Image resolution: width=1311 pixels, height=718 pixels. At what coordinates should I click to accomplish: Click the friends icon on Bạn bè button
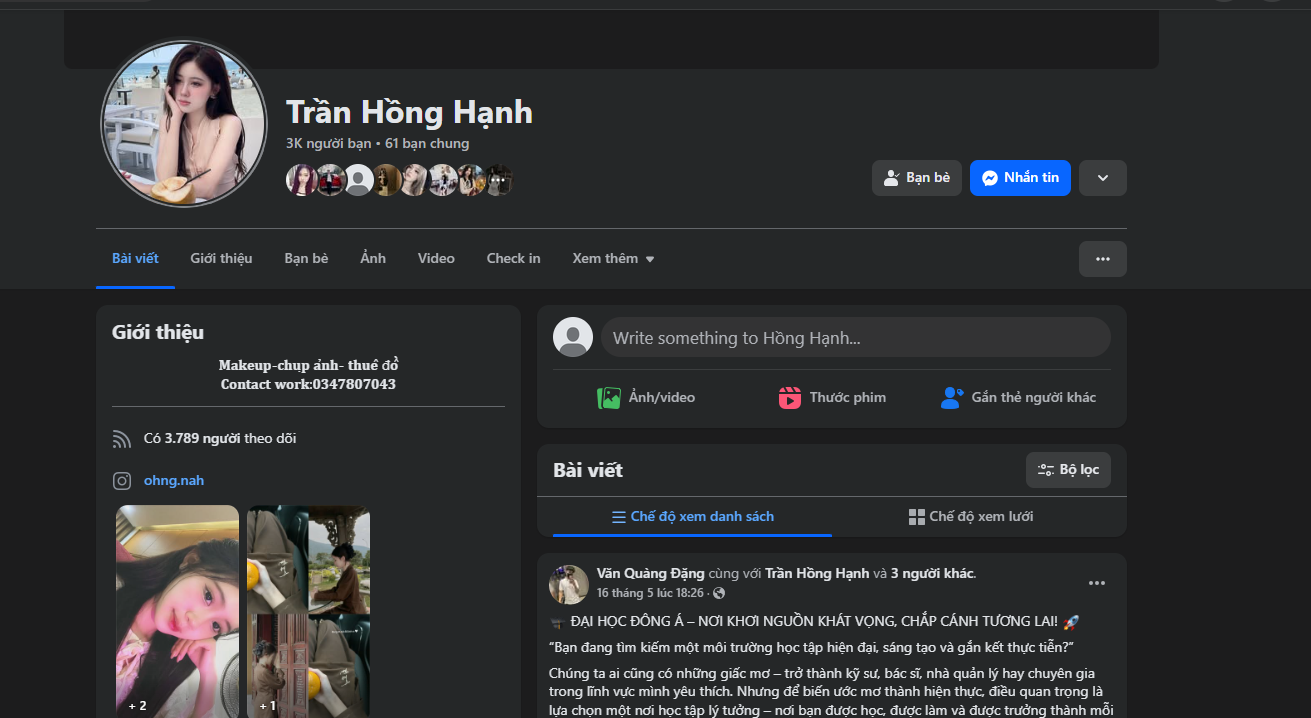tap(889, 177)
